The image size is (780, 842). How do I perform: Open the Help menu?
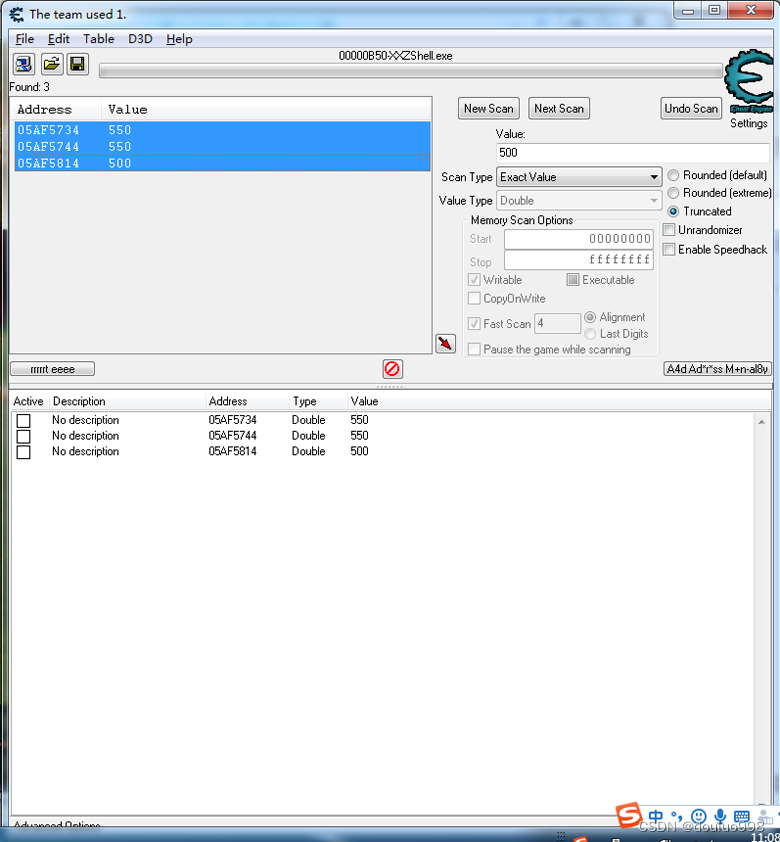pyautogui.click(x=179, y=39)
